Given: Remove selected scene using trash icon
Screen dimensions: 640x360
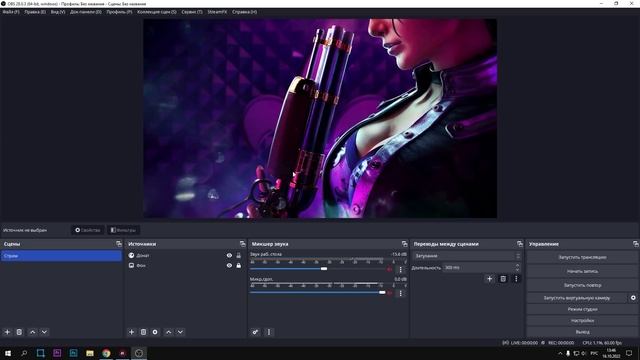Looking at the screenshot, I should point(19,332).
